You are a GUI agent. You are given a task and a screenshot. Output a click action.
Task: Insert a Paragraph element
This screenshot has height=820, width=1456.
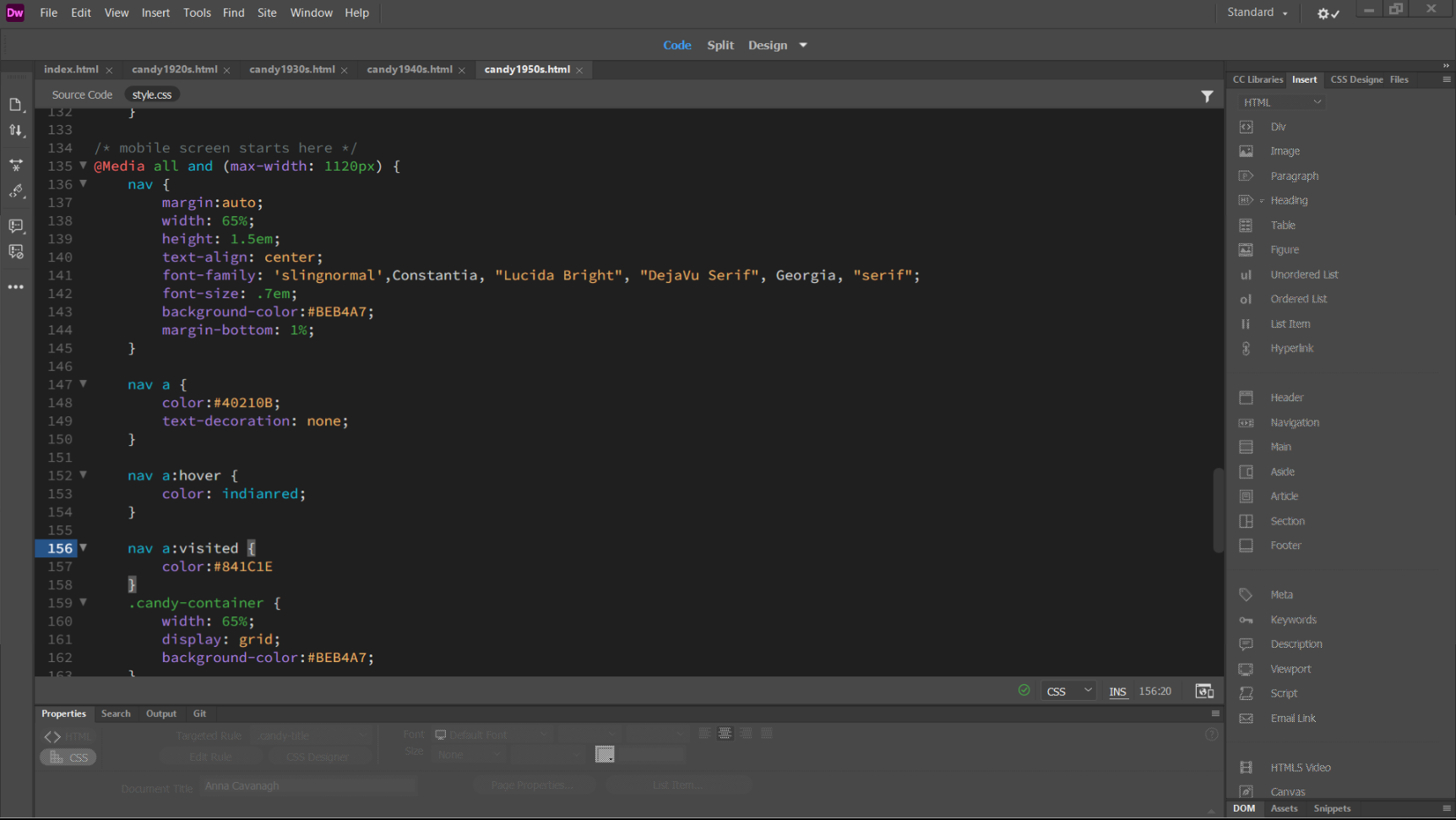(1294, 176)
